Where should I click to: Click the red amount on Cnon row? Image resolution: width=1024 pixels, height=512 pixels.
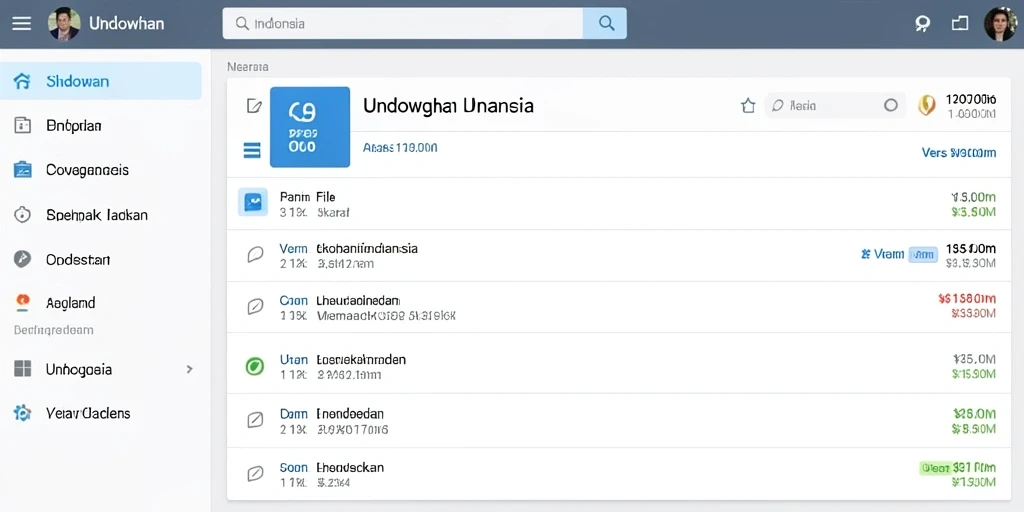tap(967, 298)
